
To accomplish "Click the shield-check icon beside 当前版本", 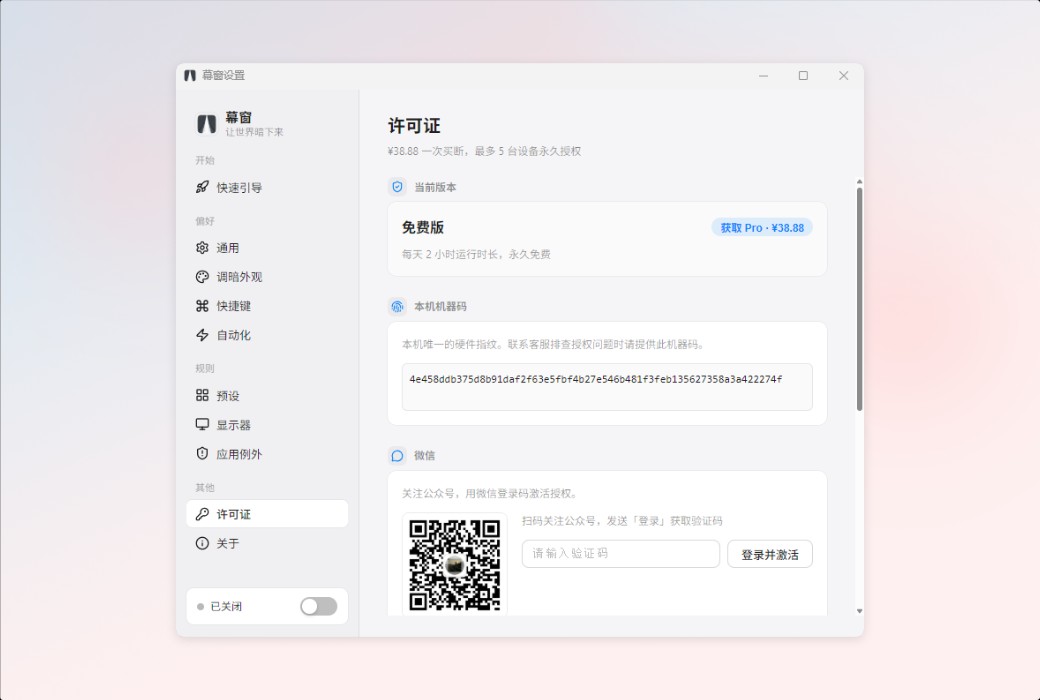I will pos(397,187).
